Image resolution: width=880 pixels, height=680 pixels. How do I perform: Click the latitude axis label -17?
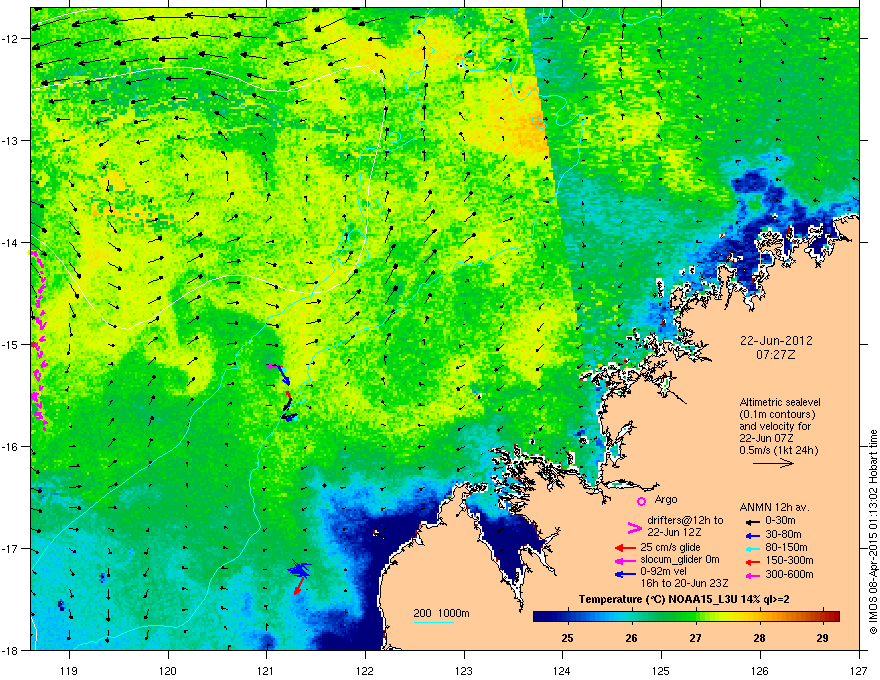click(11, 548)
